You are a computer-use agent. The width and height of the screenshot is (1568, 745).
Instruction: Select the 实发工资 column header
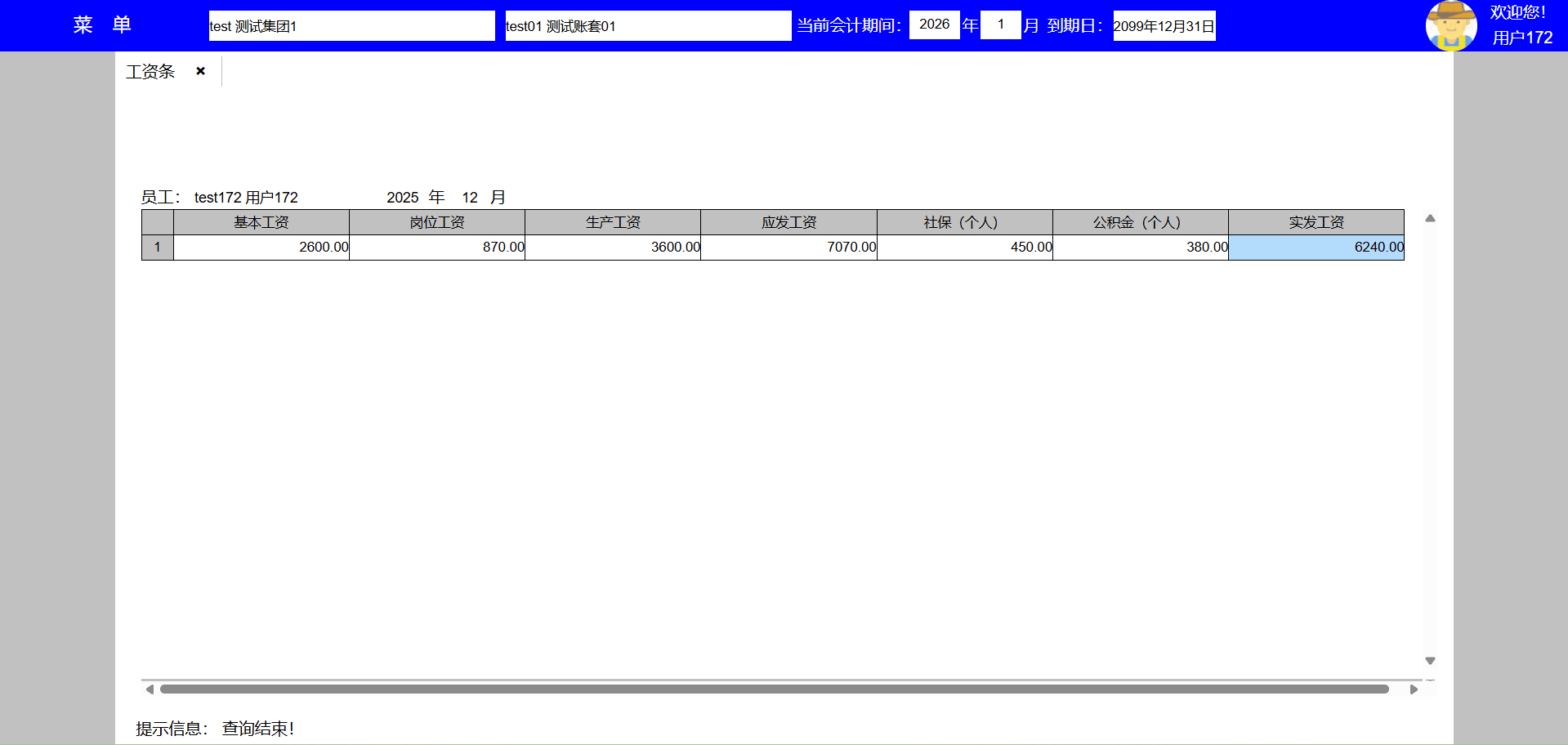[1316, 222]
